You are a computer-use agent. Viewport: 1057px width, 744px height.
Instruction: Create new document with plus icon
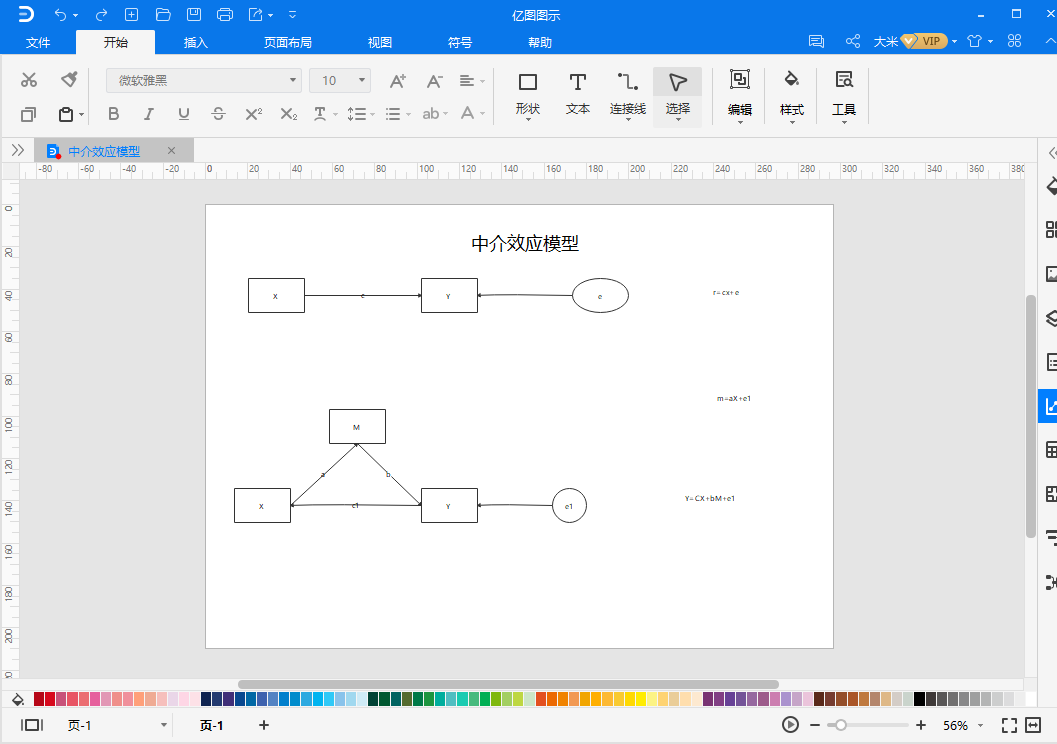(x=131, y=14)
